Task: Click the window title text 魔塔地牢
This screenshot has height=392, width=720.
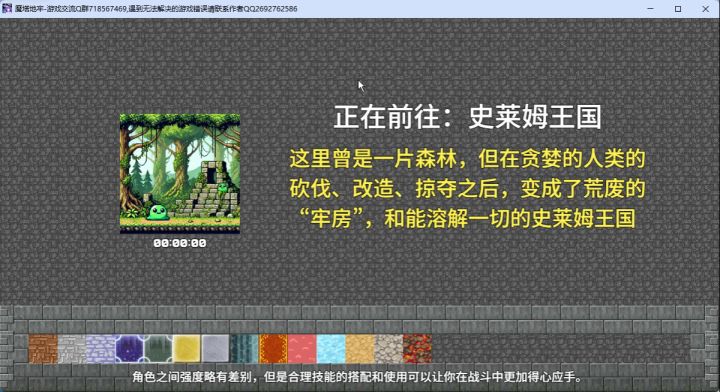Action: coord(156,8)
